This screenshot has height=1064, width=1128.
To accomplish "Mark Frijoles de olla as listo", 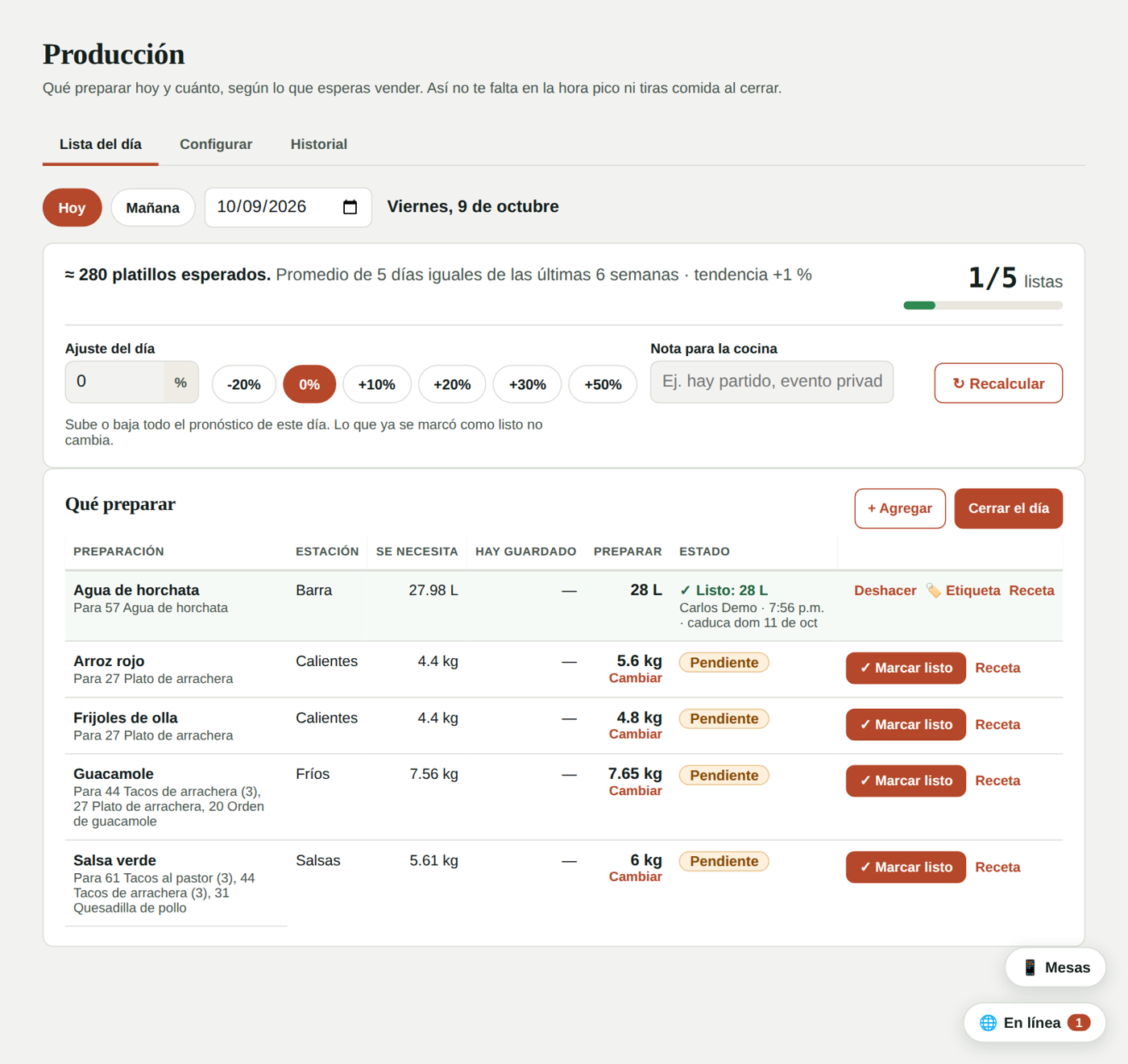I will click(x=906, y=725).
